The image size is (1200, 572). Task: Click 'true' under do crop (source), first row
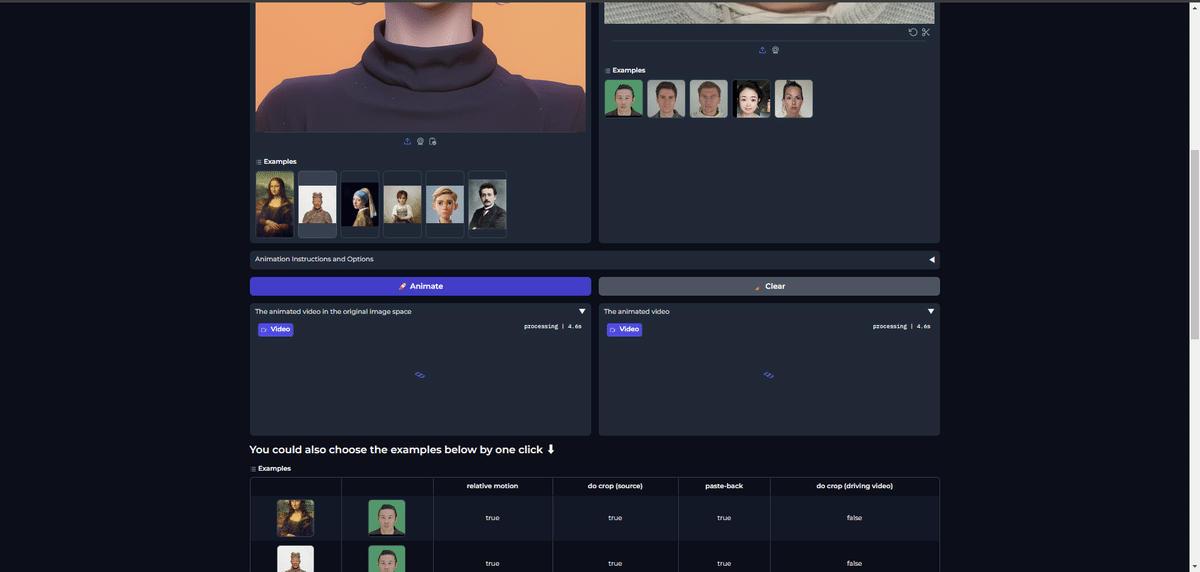coord(615,518)
